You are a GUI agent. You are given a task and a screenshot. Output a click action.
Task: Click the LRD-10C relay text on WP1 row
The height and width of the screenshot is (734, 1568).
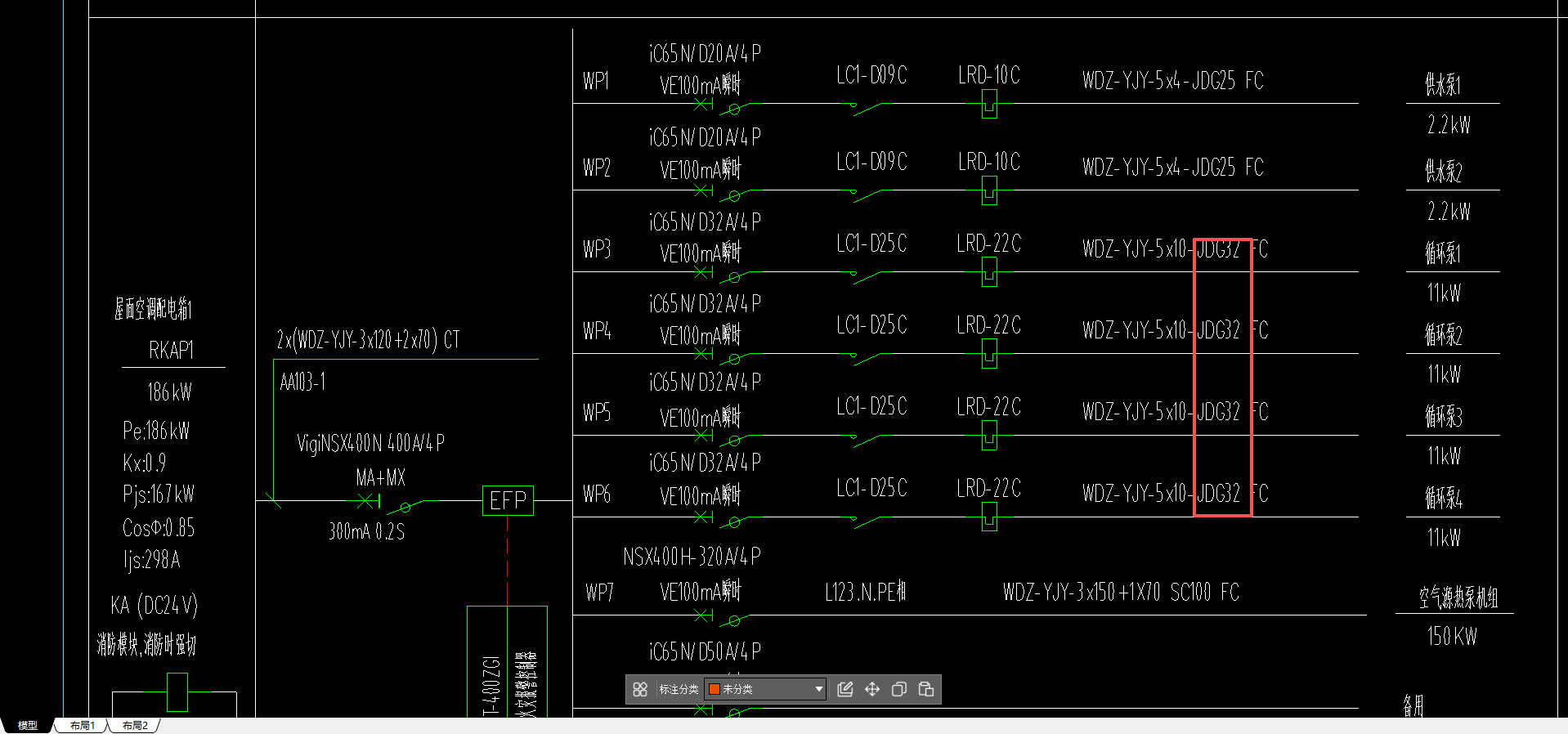point(989,75)
